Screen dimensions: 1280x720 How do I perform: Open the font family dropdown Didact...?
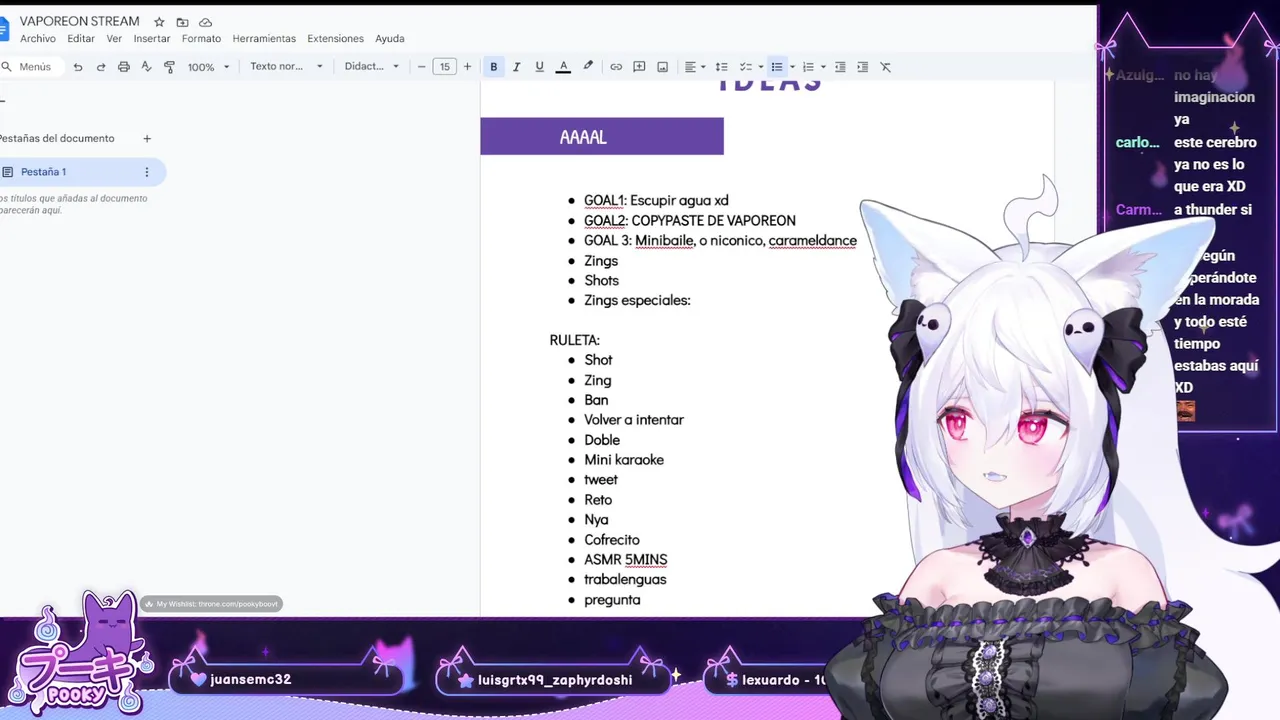371,67
